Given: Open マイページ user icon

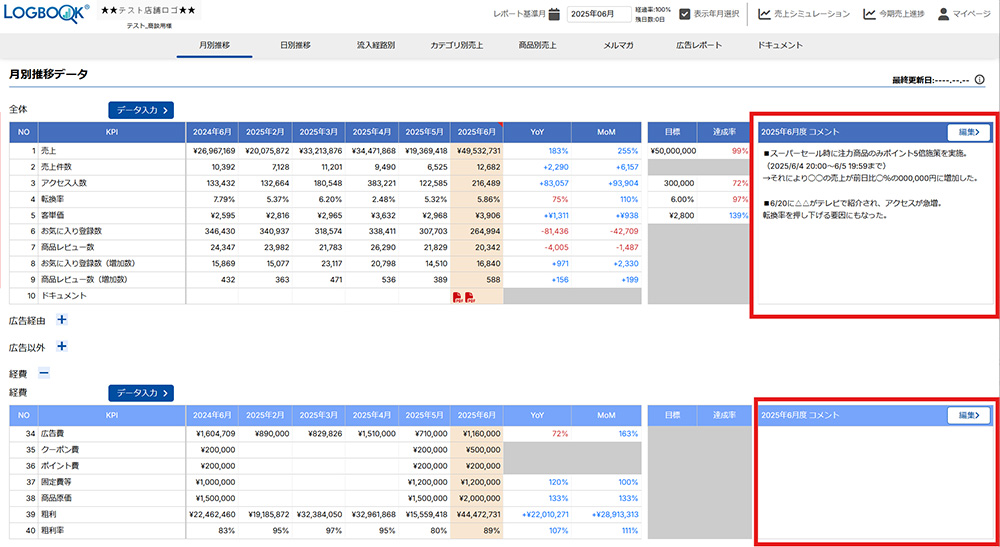Looking at the screenshot, I should 943,14.
